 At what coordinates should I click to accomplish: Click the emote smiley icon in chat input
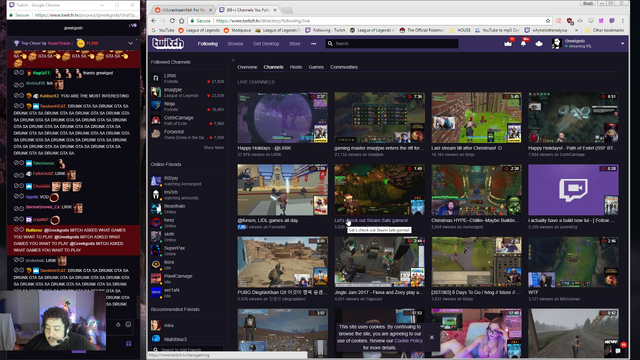tap(128, 324)
